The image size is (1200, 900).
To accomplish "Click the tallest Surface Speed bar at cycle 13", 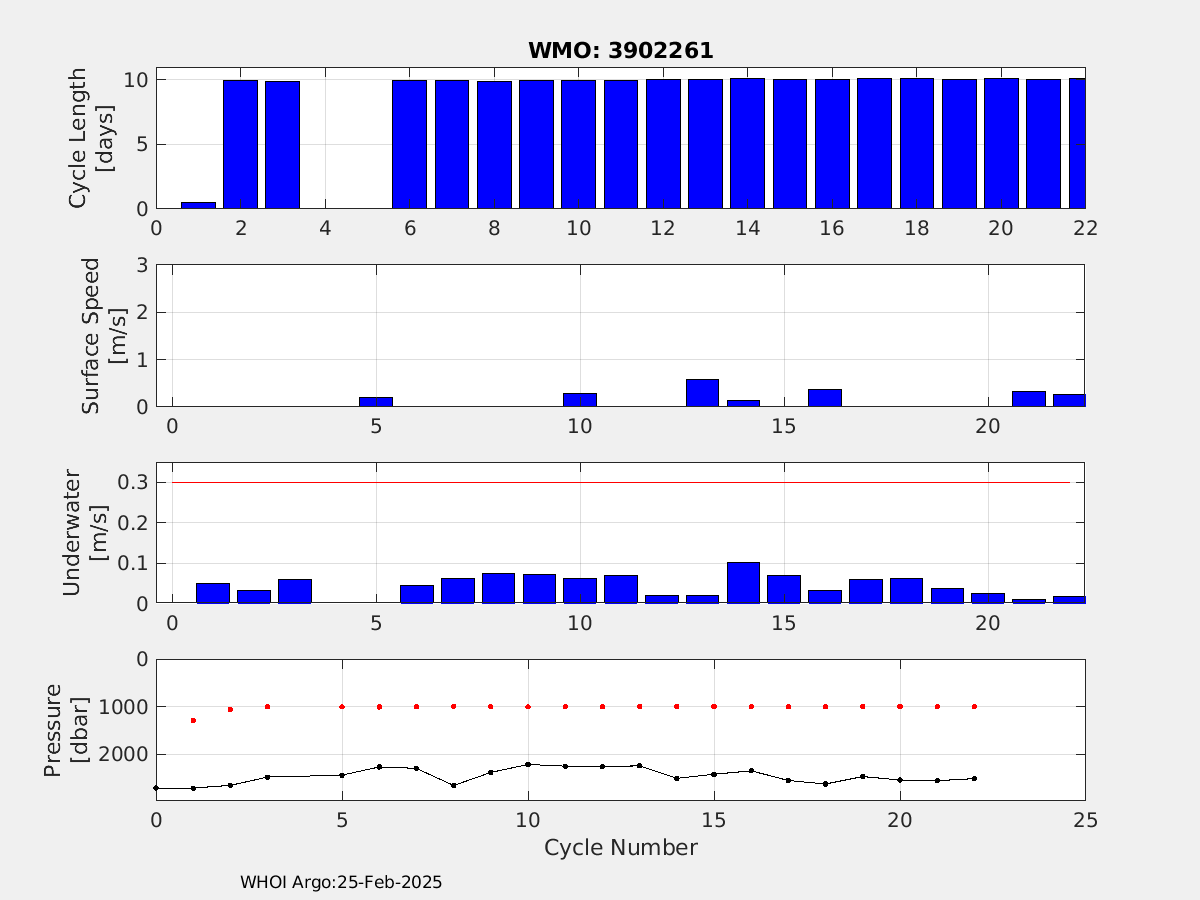I will [x=702, y=393].
